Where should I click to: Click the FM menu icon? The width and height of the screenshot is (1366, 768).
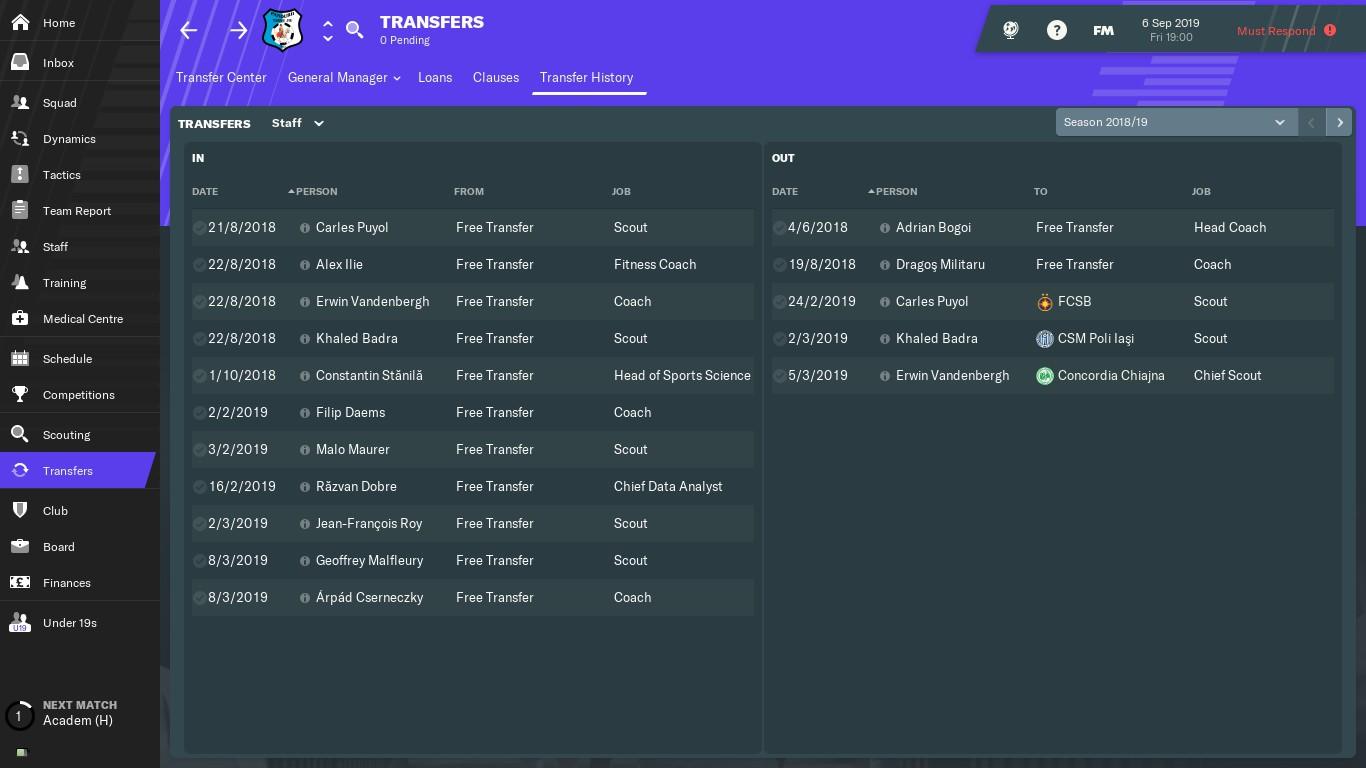coord(1103,31)
